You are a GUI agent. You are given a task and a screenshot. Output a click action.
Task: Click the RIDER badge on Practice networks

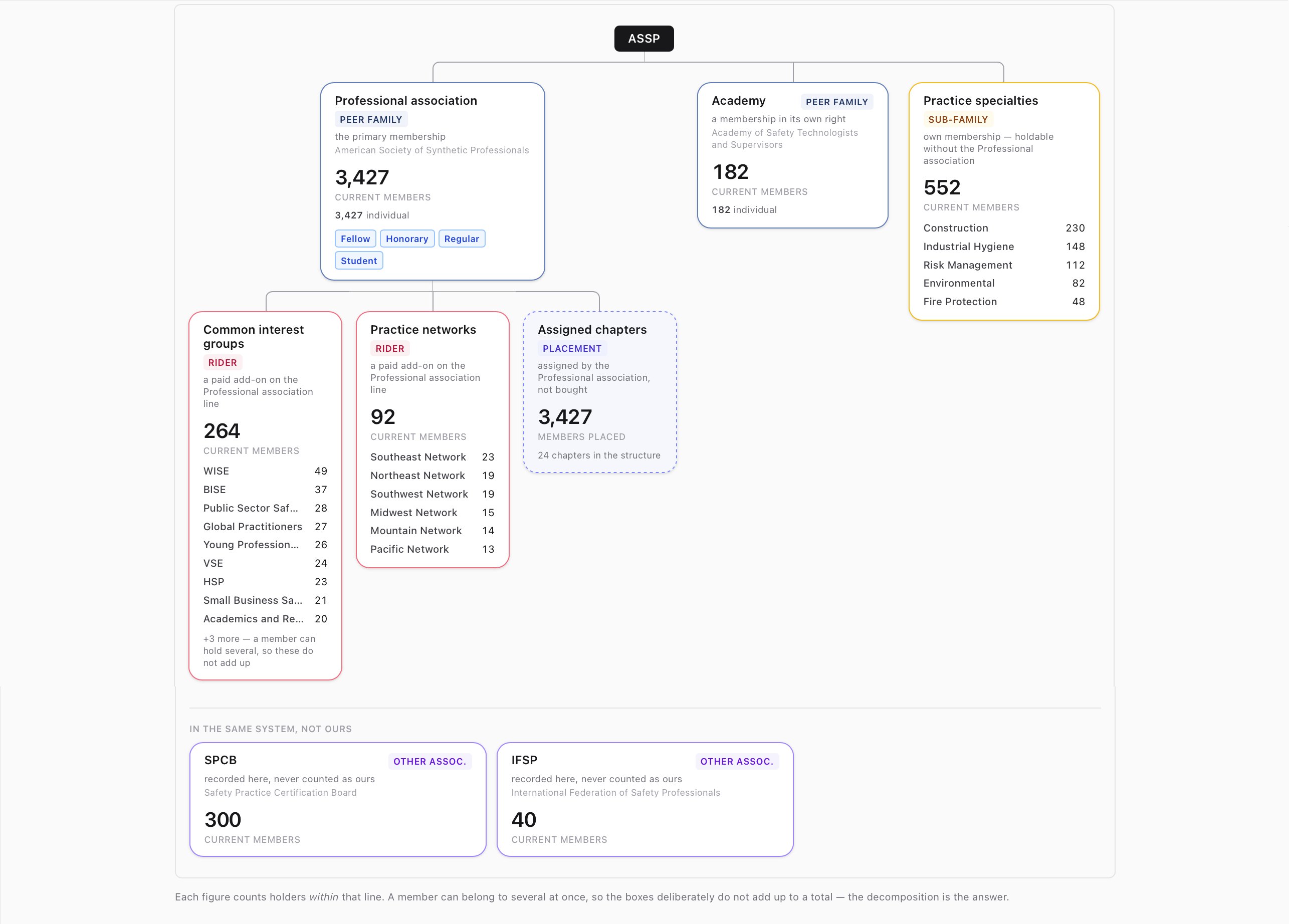[390, 348]
